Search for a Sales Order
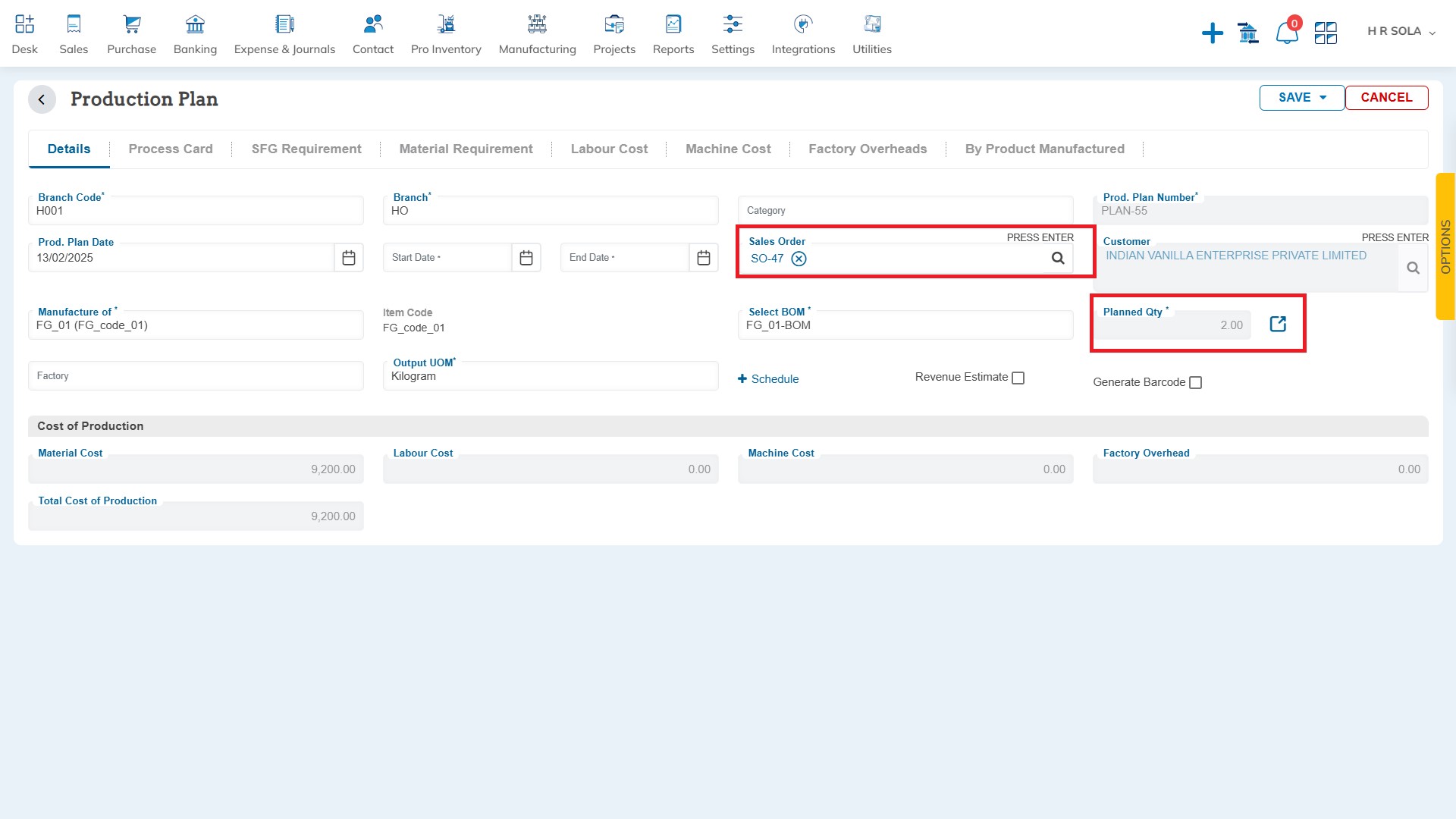The image size is (1456, 819). (x=1058, y=259)
